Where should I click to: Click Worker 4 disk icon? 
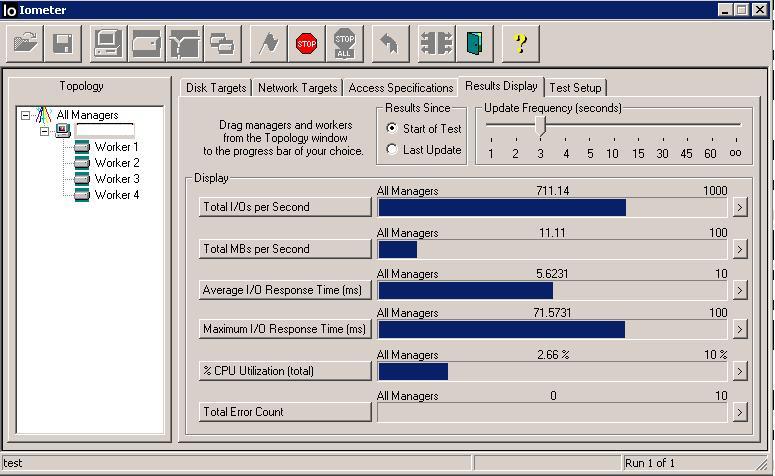click(x=82, y=195)
